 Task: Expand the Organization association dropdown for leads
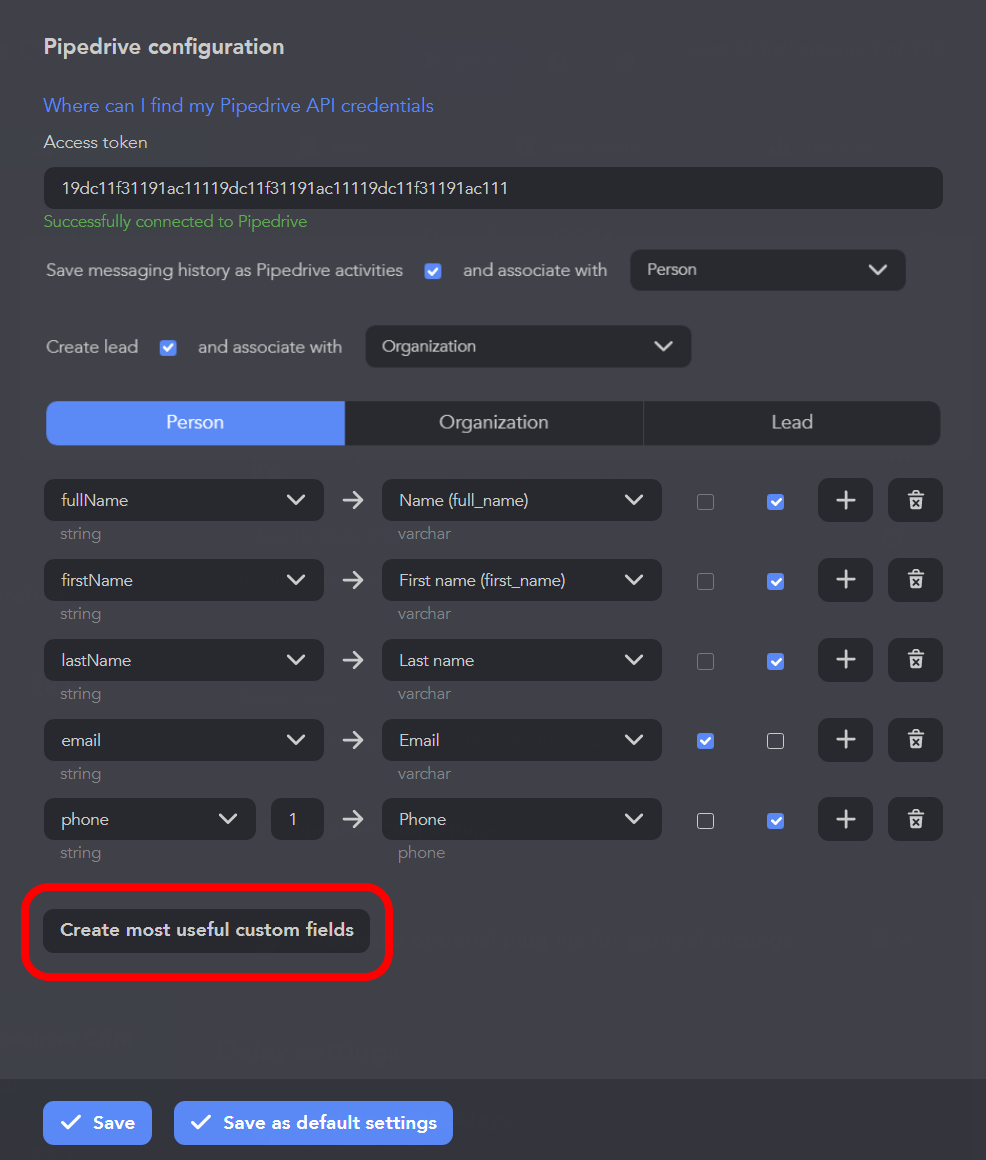[528, 346]
